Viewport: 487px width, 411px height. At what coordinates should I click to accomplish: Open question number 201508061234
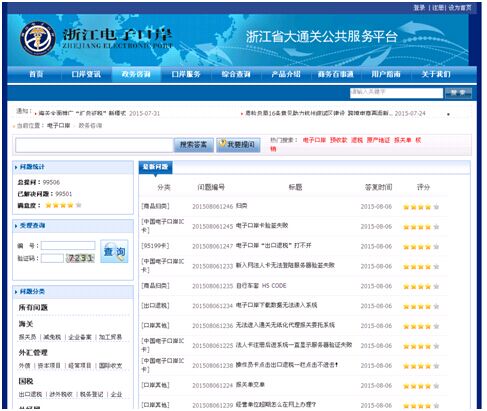[x=277, y=305]
